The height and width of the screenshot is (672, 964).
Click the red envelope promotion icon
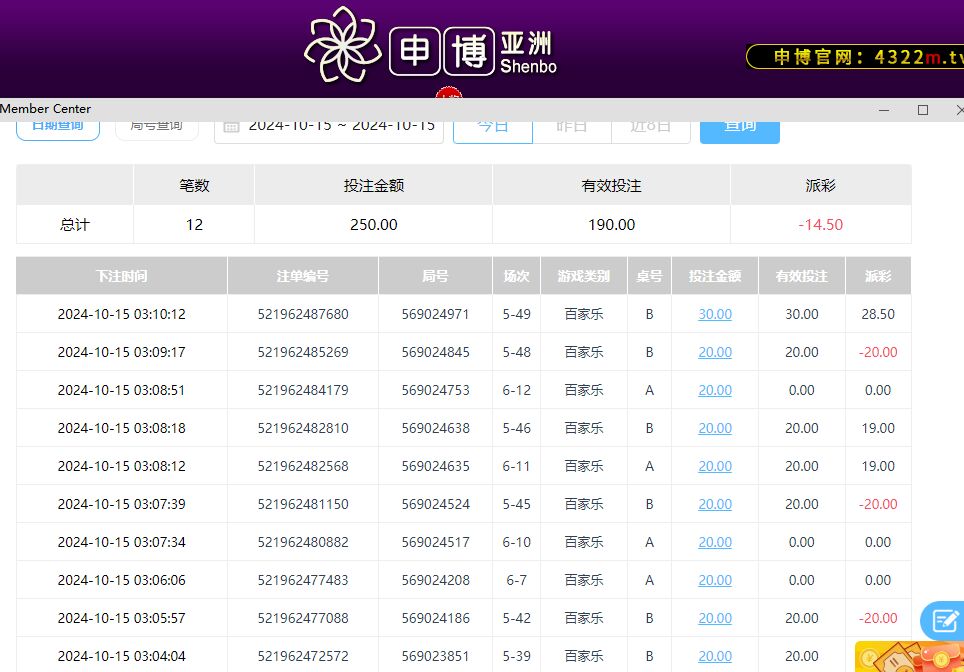tap(908, 657)
